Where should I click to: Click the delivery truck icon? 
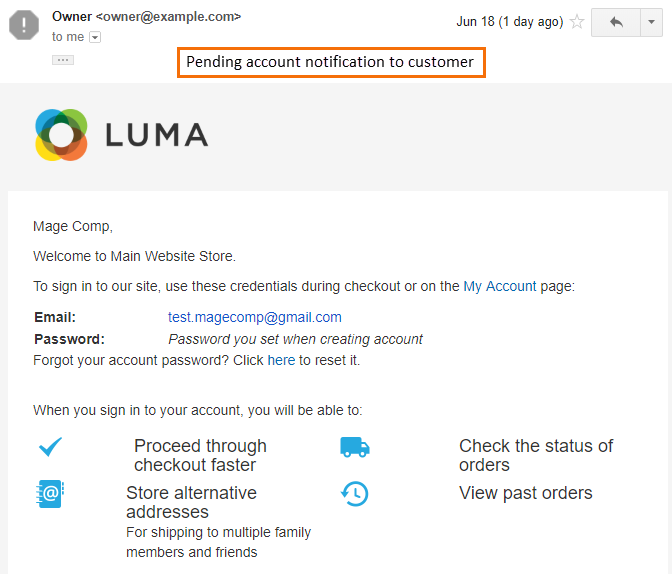pyautogui.click(x=355, y=448)
